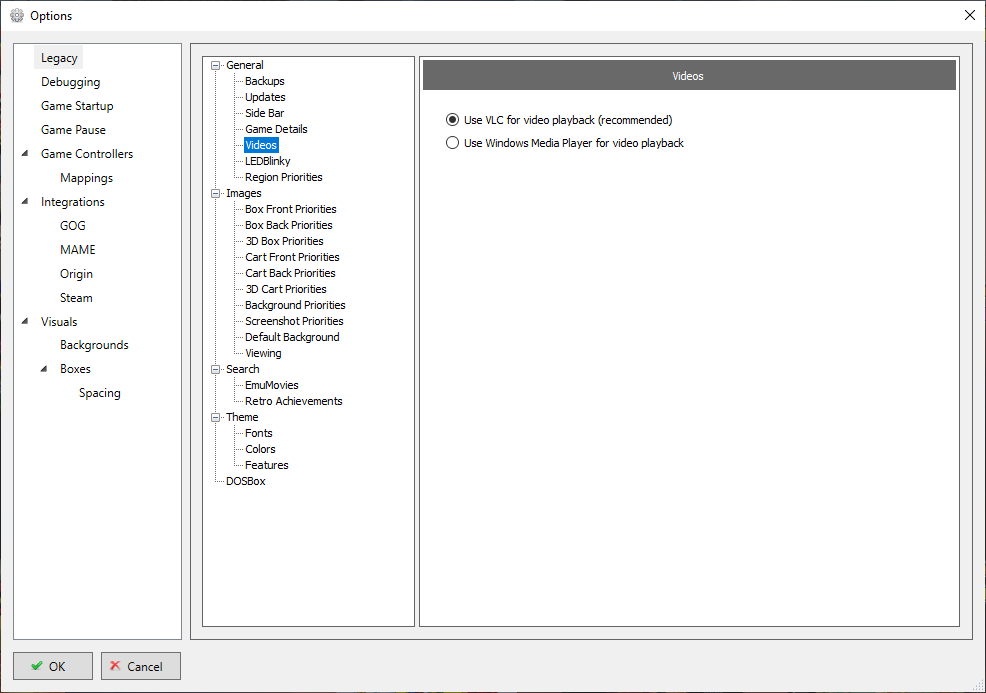Select Box Back Priorities
Image resolution: width=986 pixels, height=693 pixels.
tap(289, 225)
